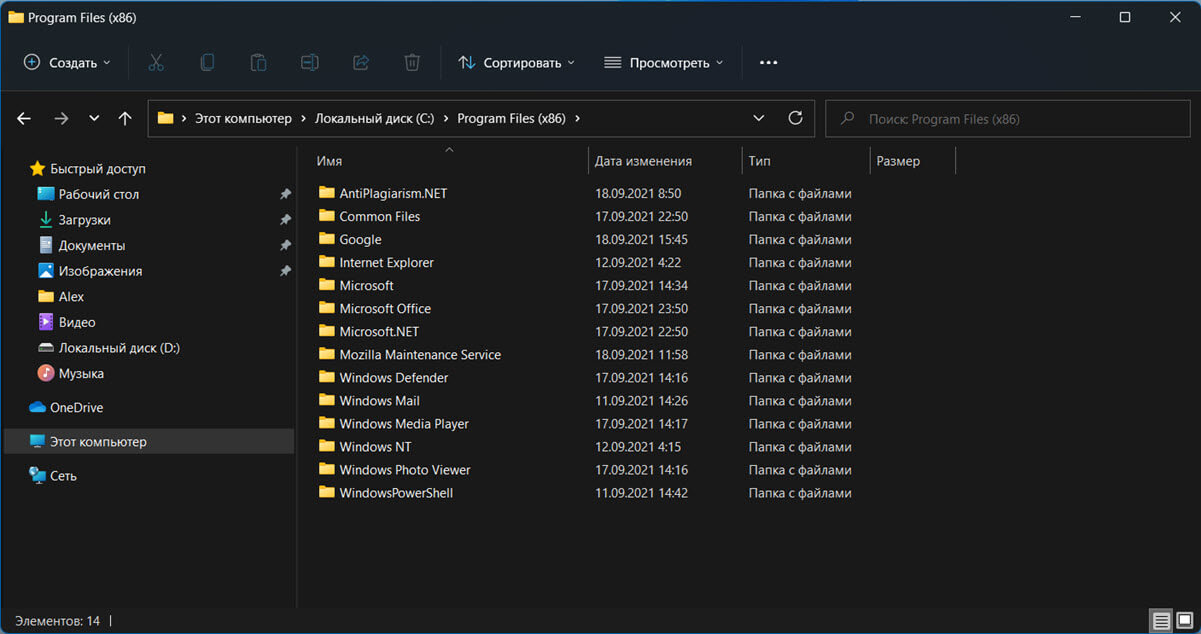This screenshot has height=634, width=1201.
Task: Open the Сортировать dropdown
Action: pyautogui.click(x=516, y=63)
